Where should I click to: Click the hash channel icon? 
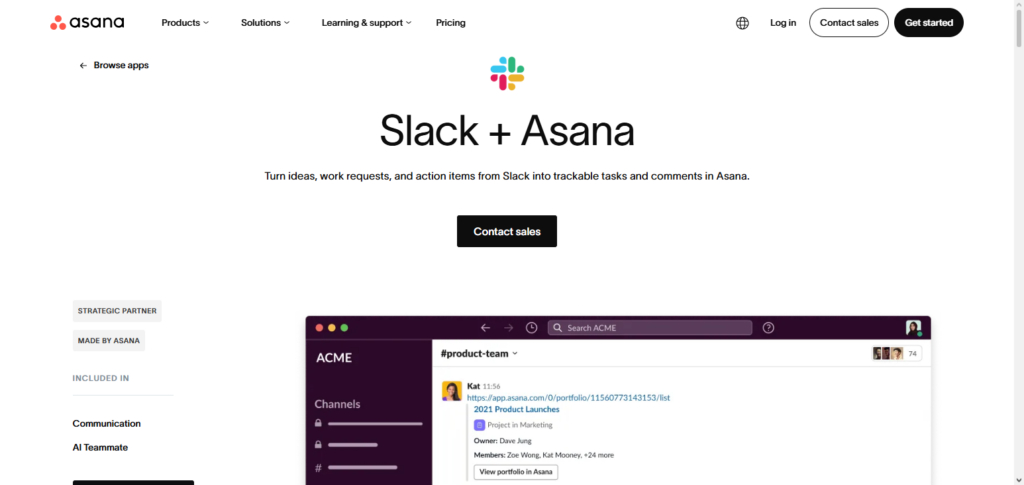(319, 467)
